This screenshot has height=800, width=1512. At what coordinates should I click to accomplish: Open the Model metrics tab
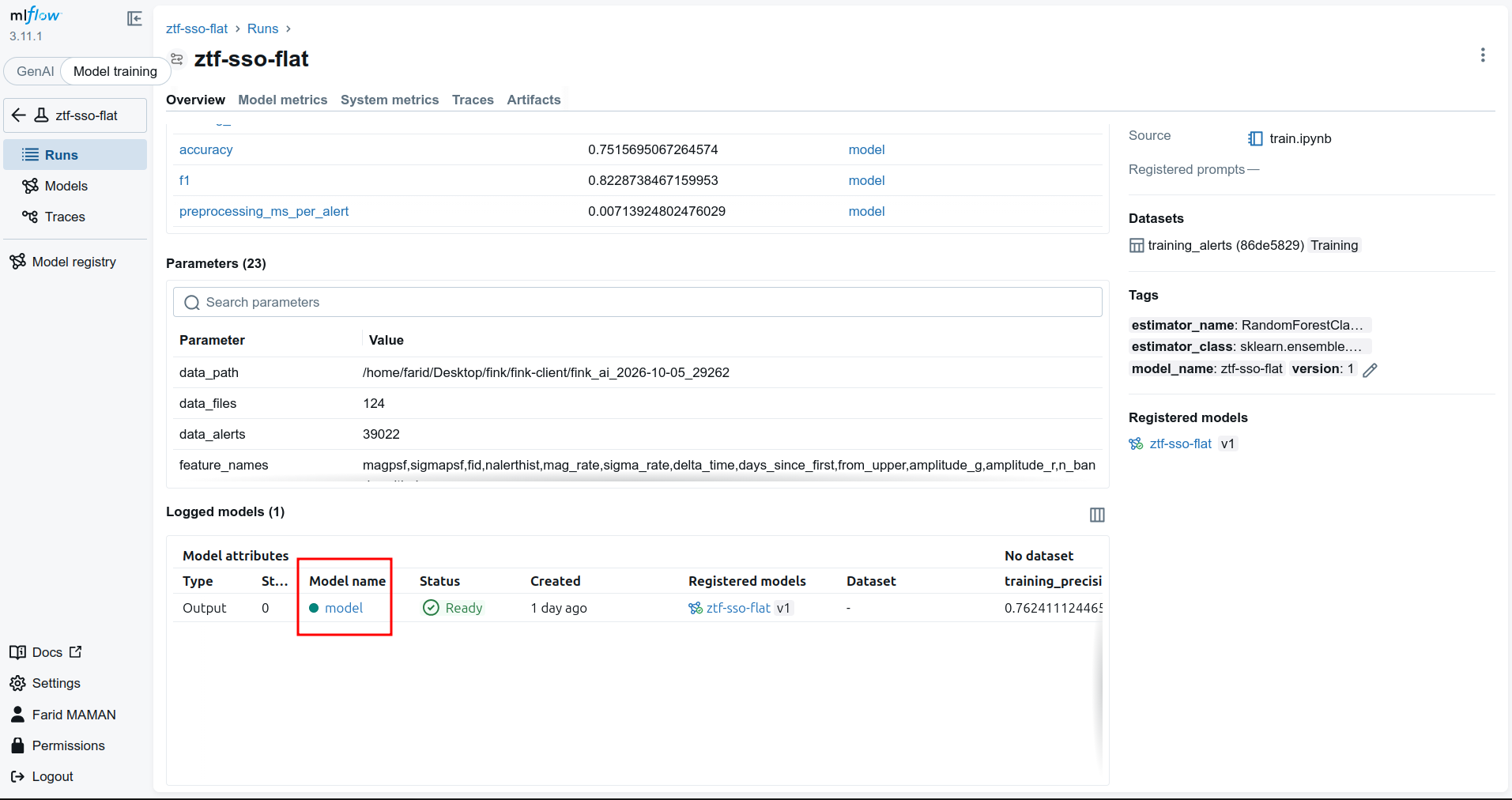click(282, 100)
